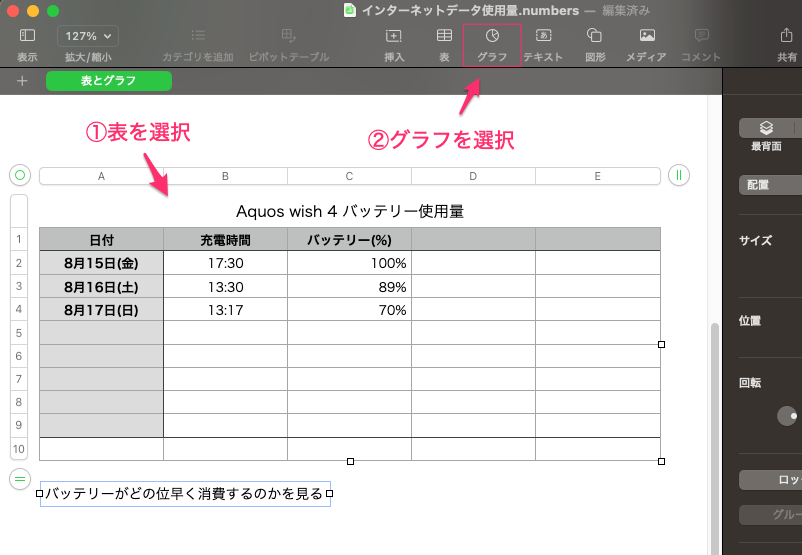Viewport: 802px width, 555px height.
Task: Click the 日付 header cell
Action: [101, 239]
